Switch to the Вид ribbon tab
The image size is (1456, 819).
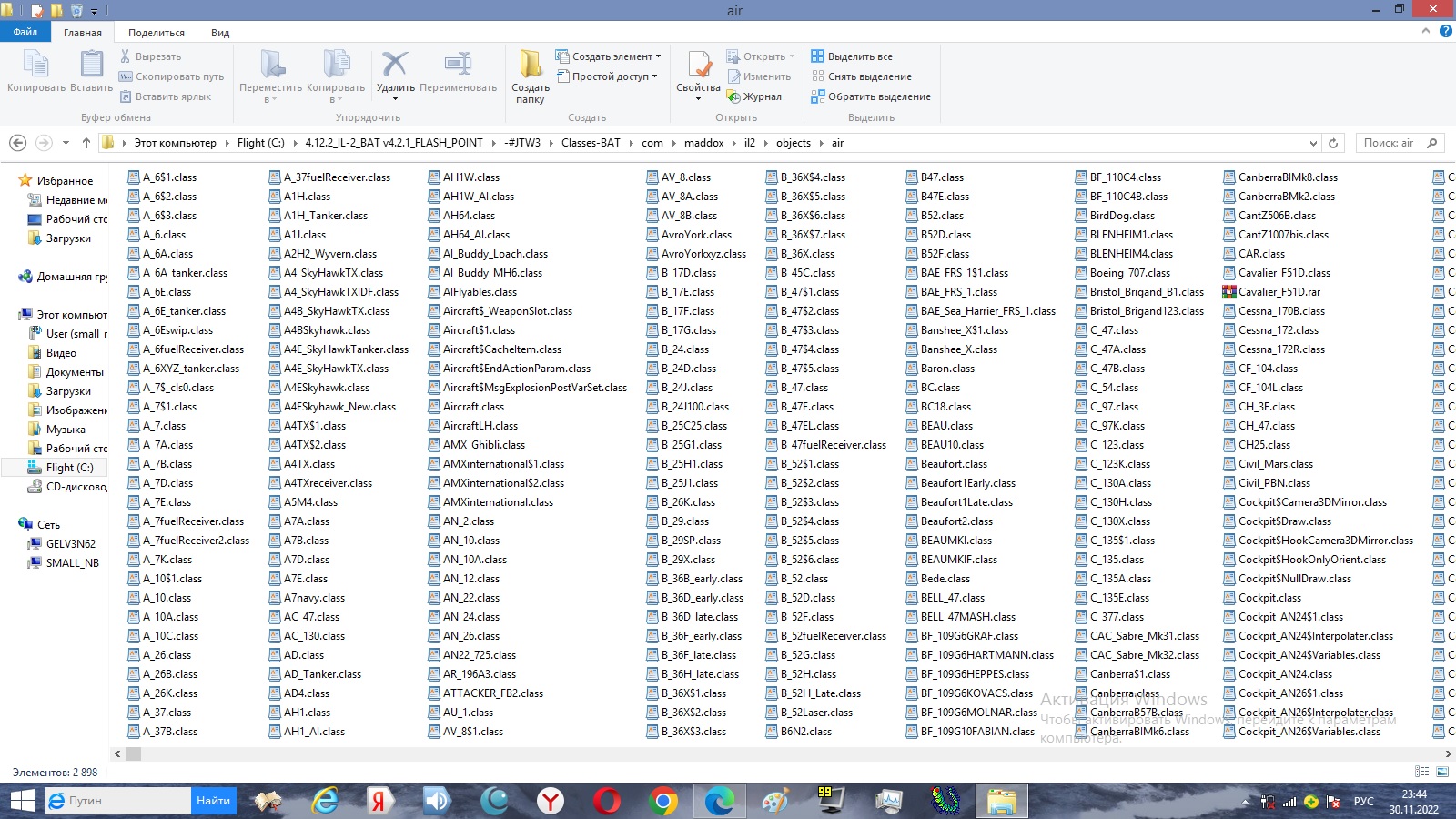220,33
